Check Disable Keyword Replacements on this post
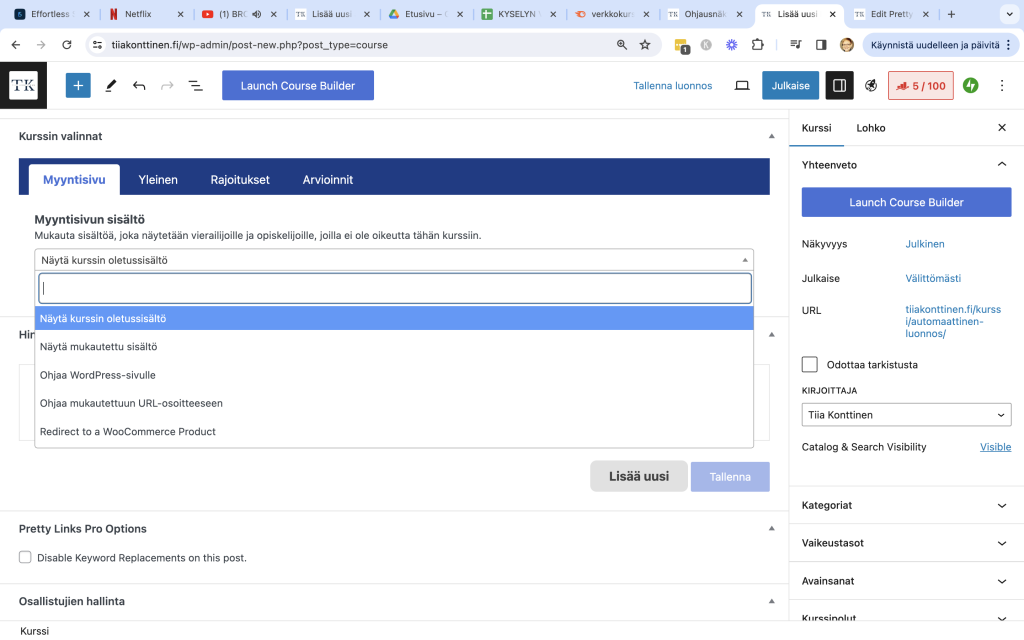1024x640 pixels. coord(26,557)
